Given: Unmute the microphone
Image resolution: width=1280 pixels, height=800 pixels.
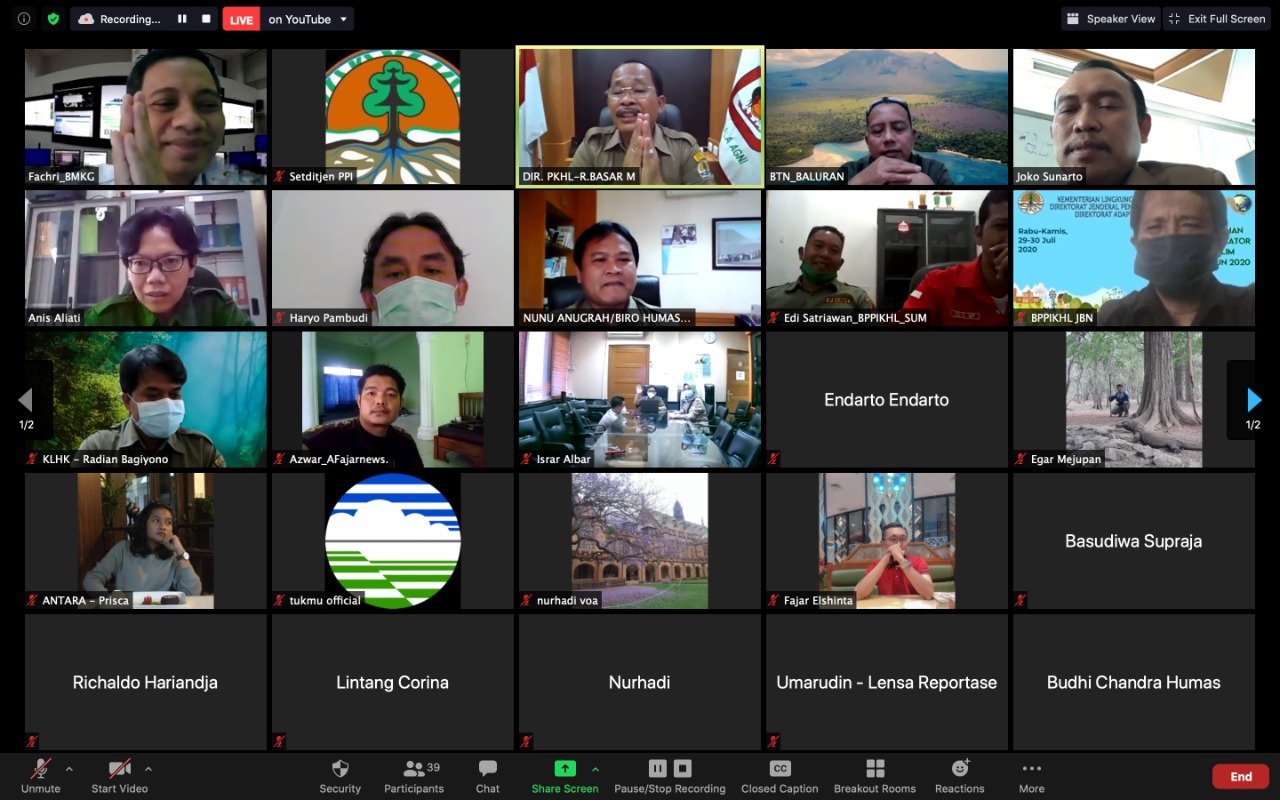Looking at the screenshot, I should (x=41, y=775).
